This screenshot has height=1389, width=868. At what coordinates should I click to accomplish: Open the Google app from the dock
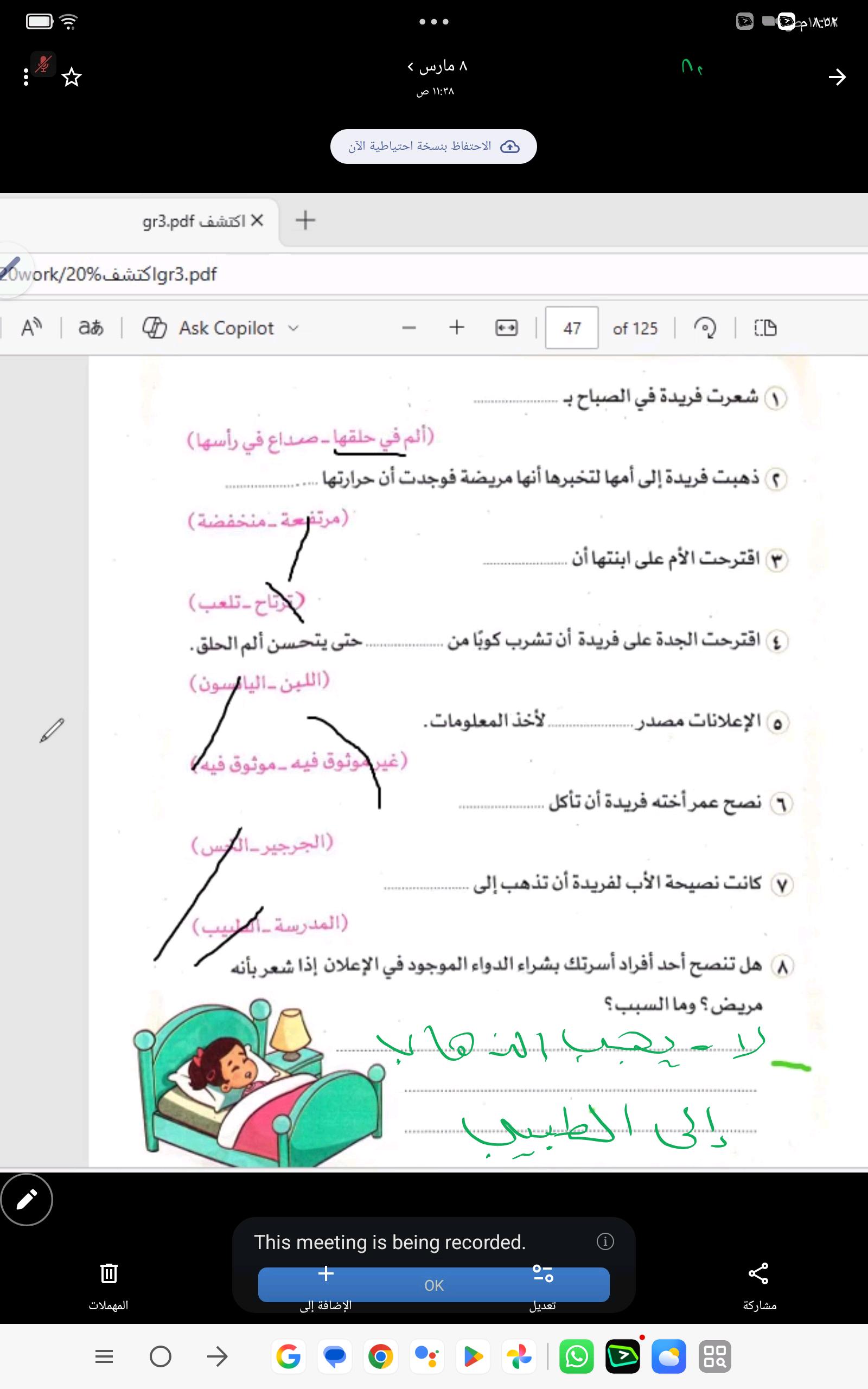(x=288, y=1356)
